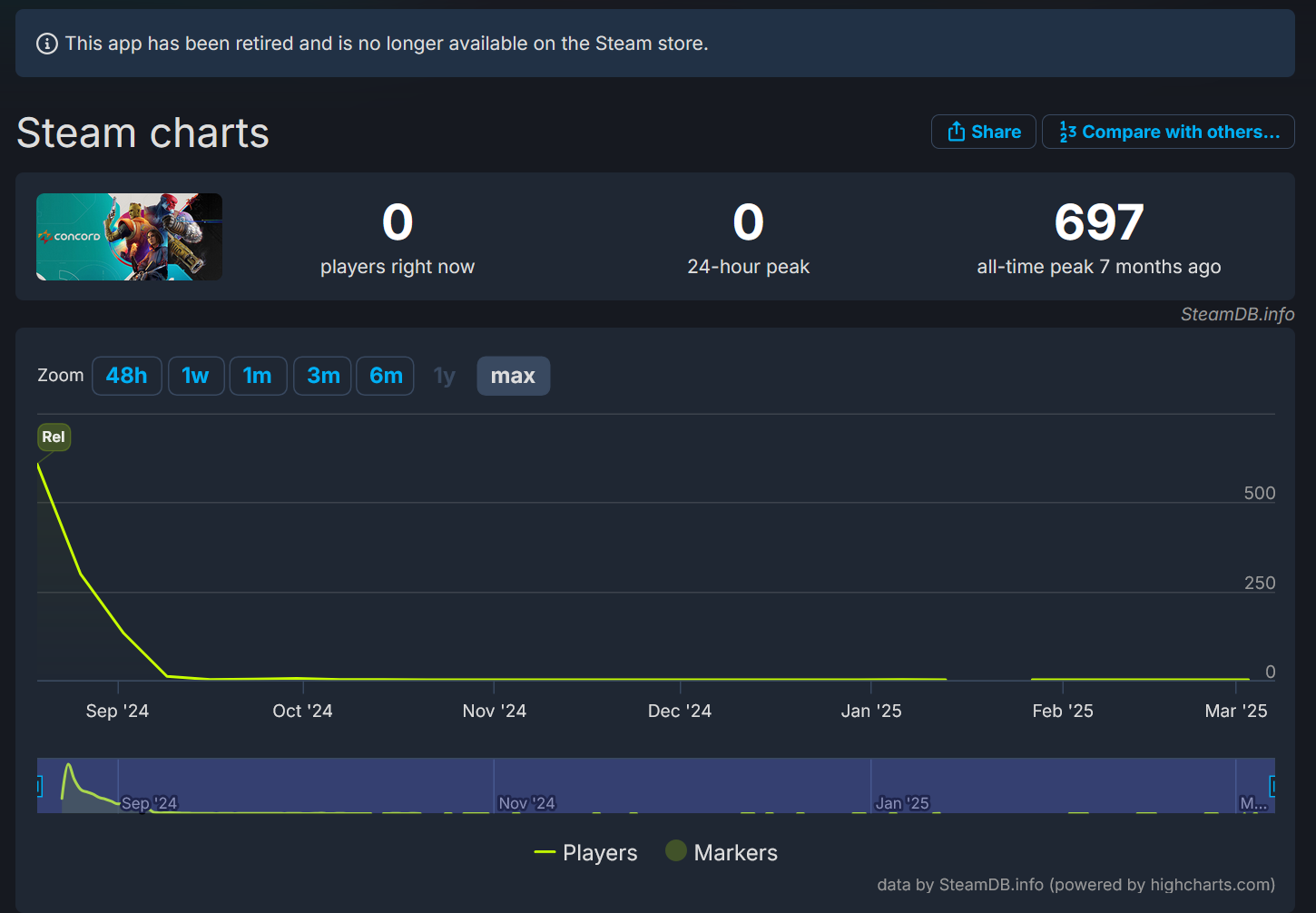Open Compare with others dialog

(1168, 132)
